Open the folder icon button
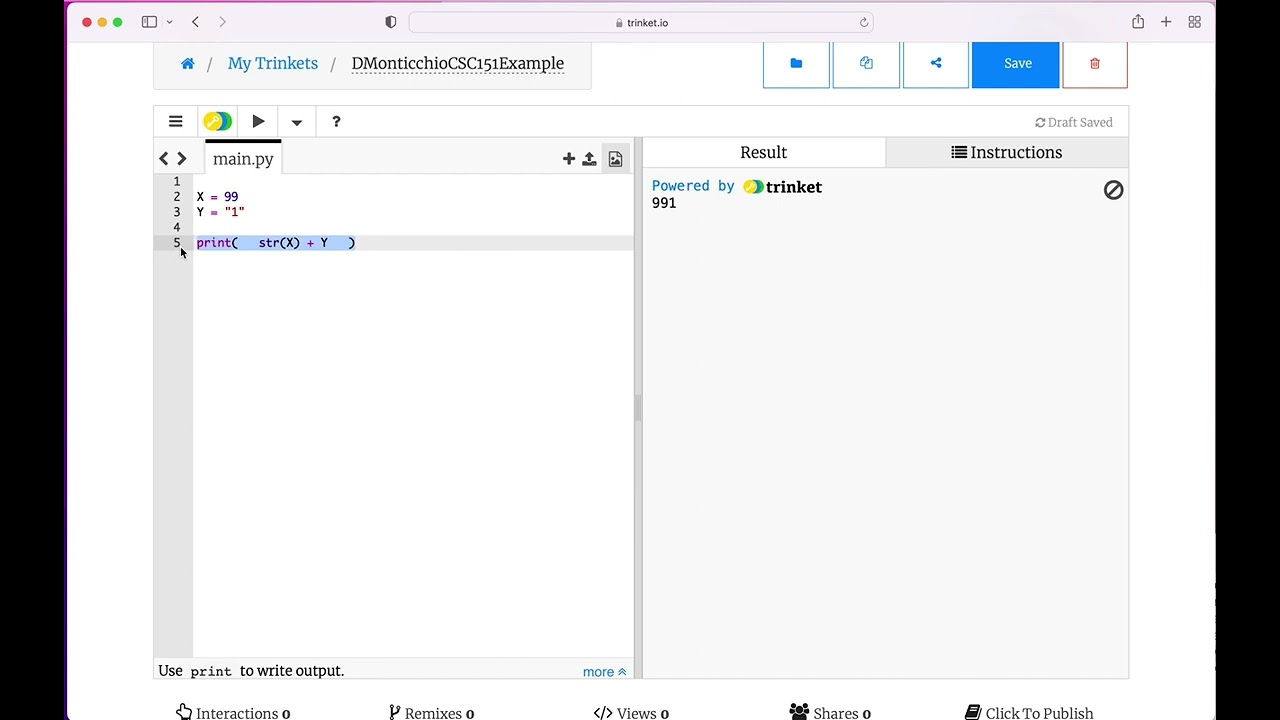Image resolution: width=1280 pixels, height=720 pixels. [x=796, y=64]
